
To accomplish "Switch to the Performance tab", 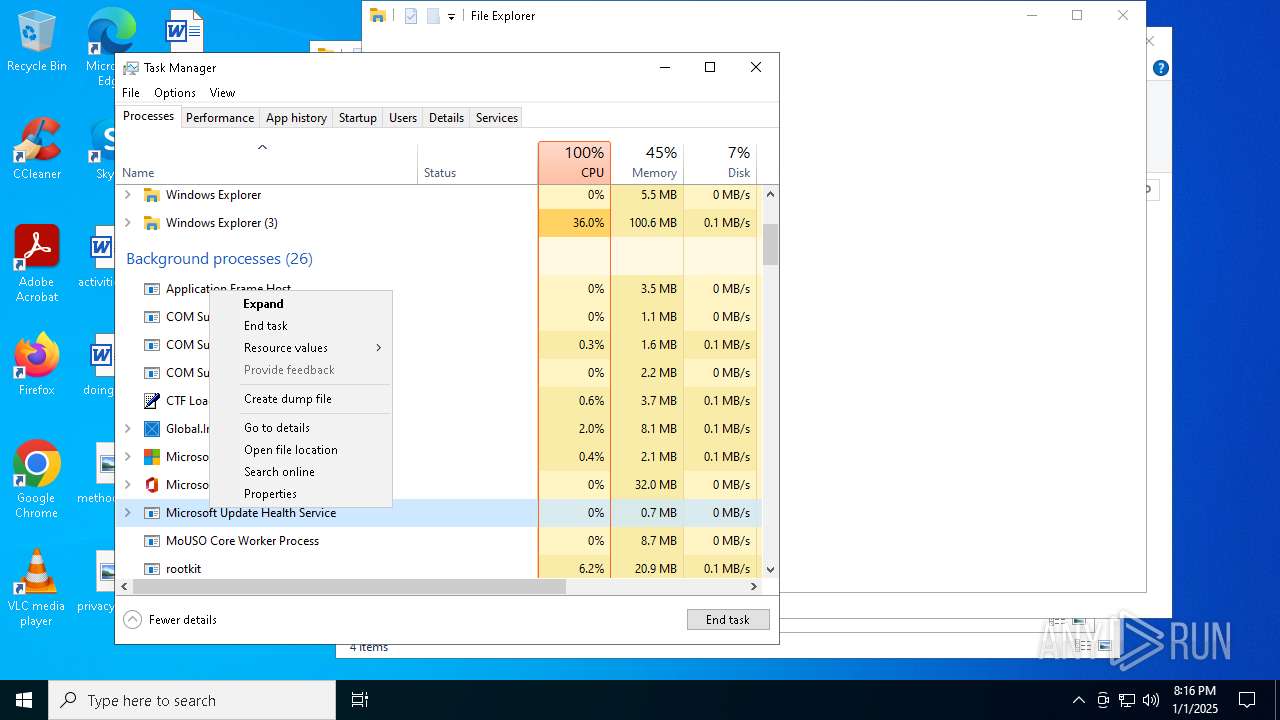I will click(220, 118).
